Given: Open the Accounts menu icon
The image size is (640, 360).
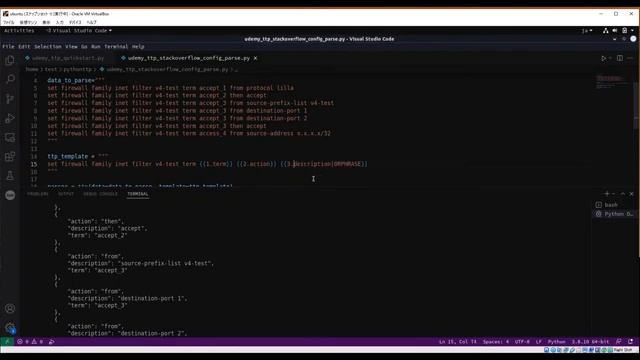Looking at the screenshot, I should (10, 309).
